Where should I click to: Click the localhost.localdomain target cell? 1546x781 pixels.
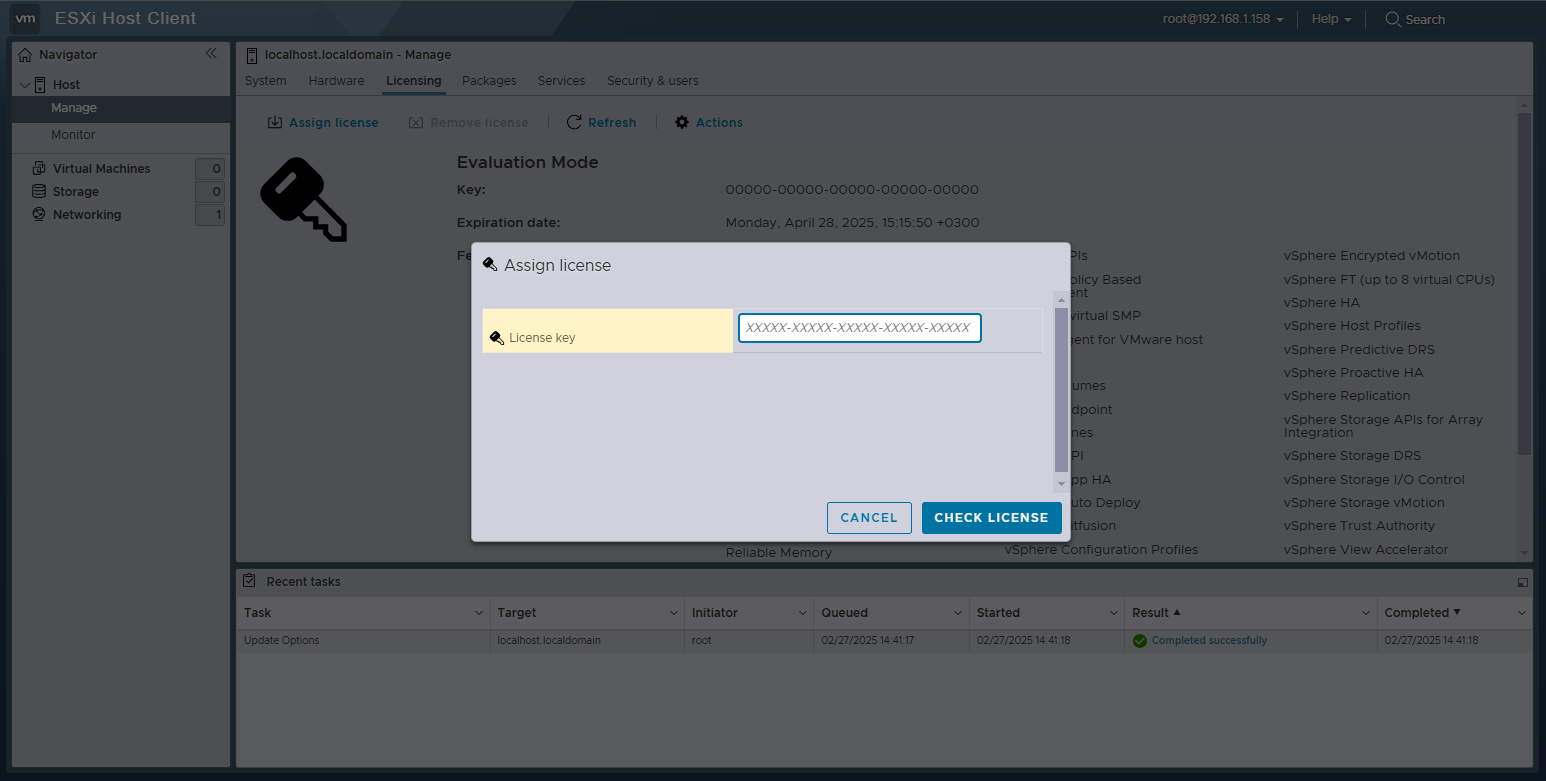coord(549,641)
